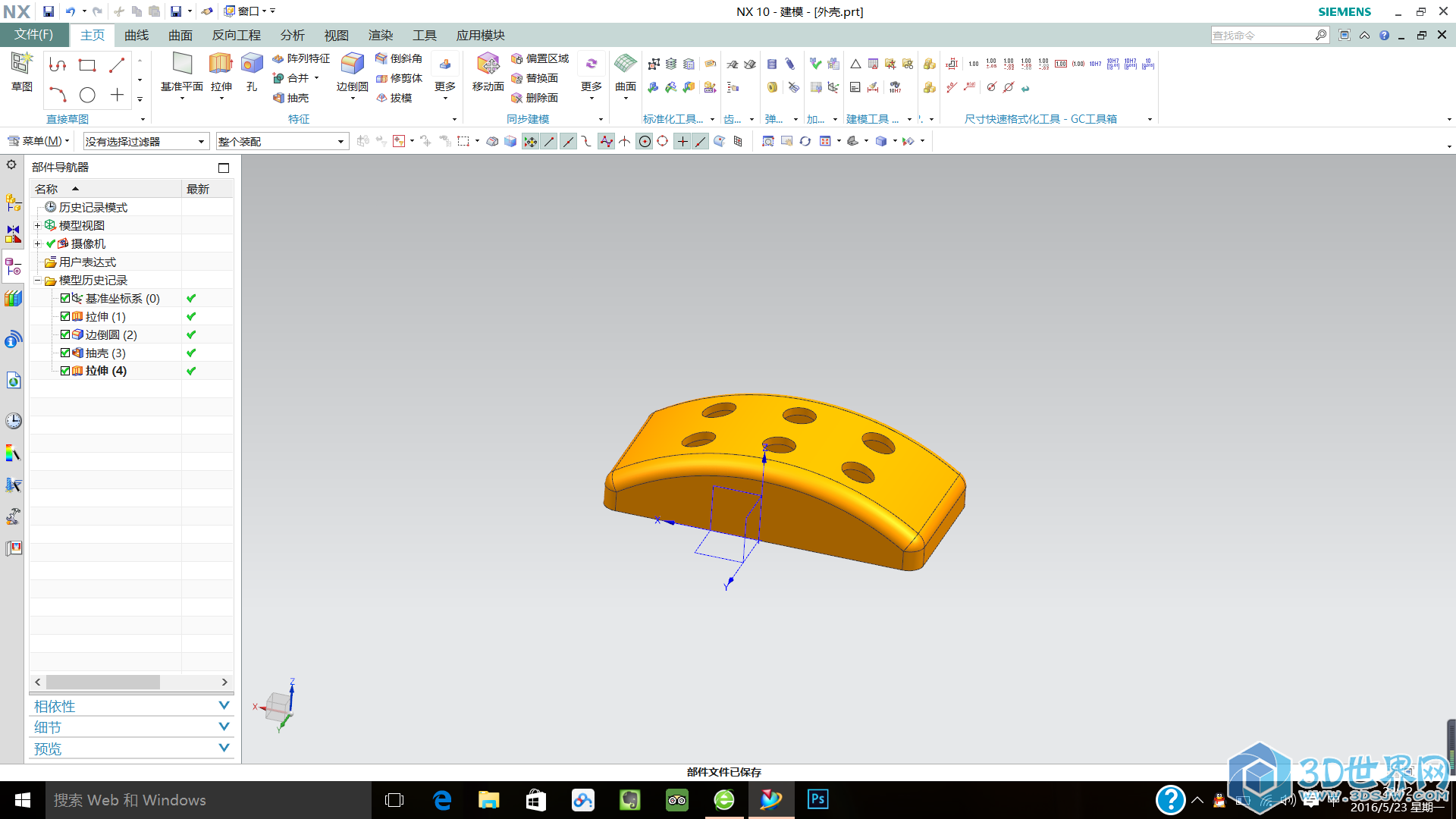Image resolution: width=1456 pixels, height=819 pixels.
Task: Click the Trim Body (修剪体) tool
Action: coord(399,78)
